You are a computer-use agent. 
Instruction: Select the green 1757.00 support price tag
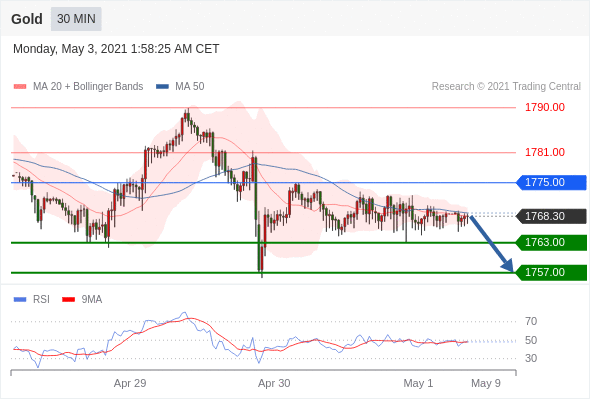(x=551, y=272)
